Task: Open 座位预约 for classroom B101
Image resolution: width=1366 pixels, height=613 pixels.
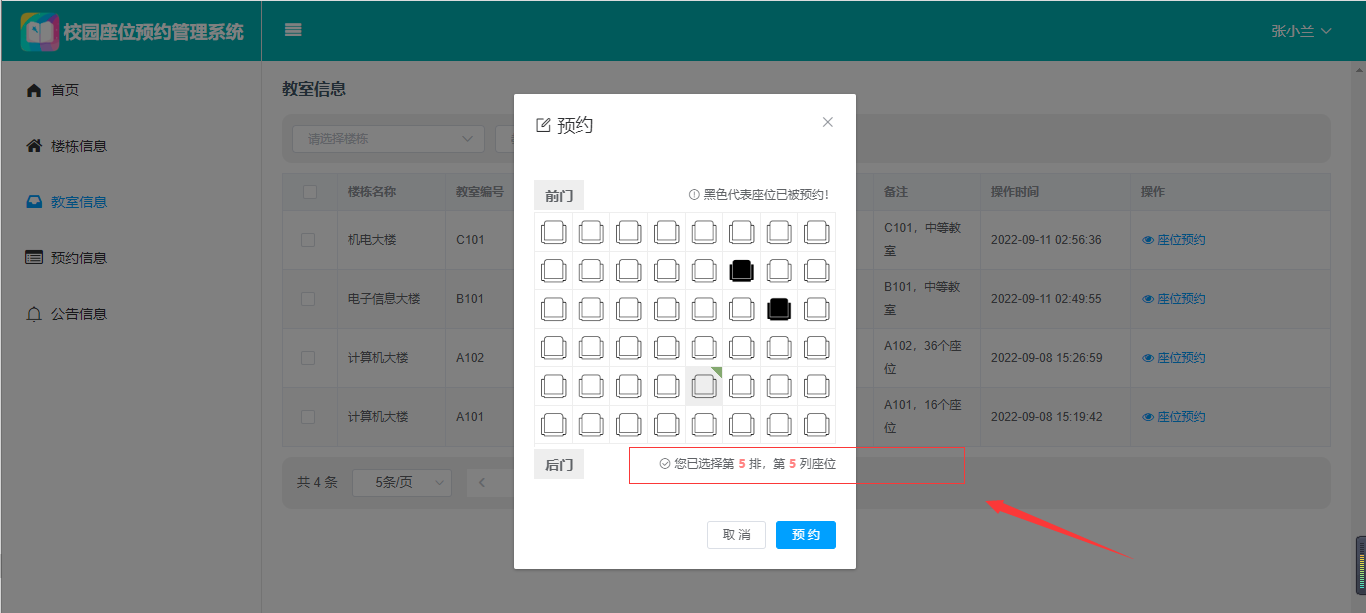Action: tap(1174, 299)
